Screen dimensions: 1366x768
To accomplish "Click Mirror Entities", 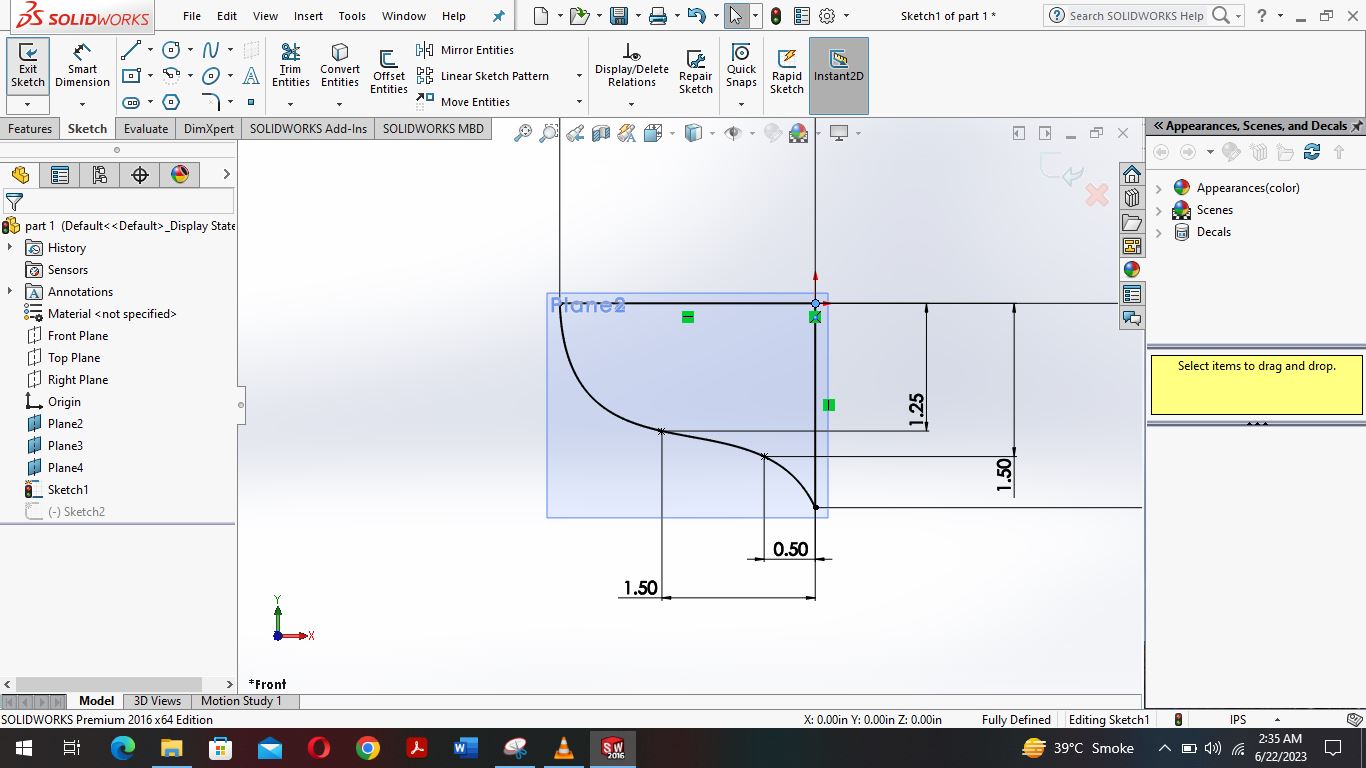I will click(x=465, y=50).
